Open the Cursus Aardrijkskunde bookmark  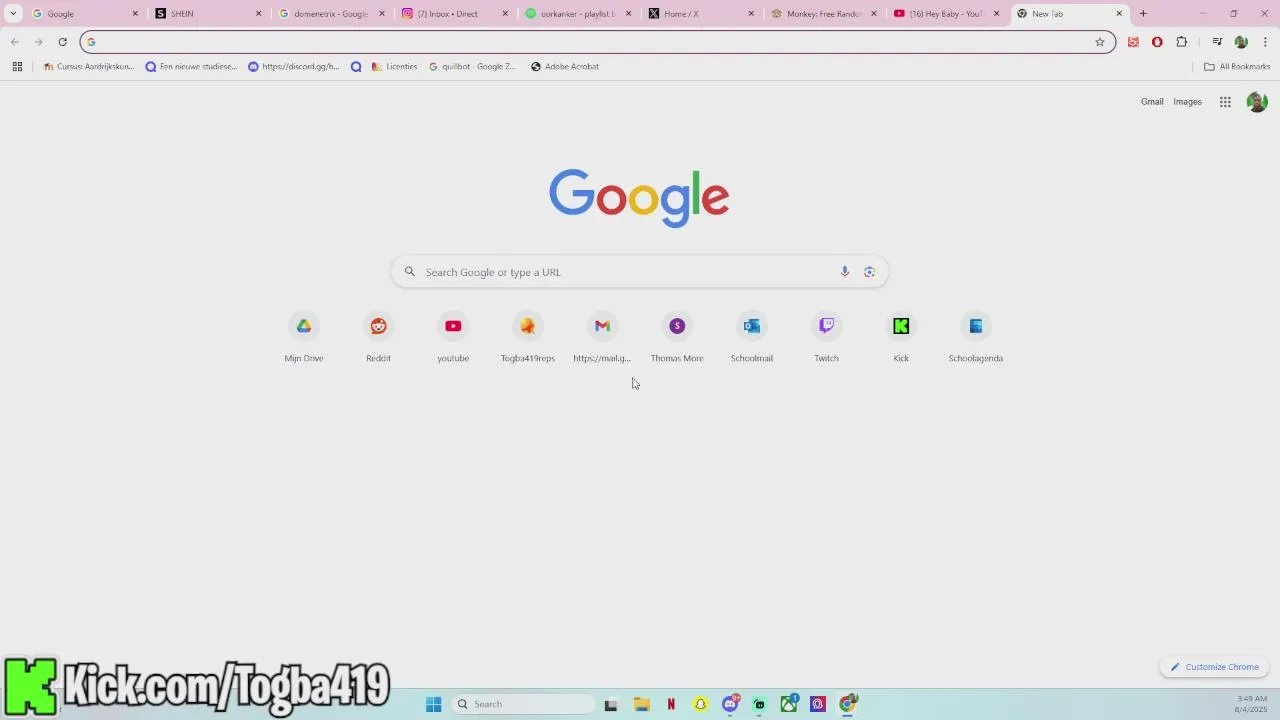tap(88, 67)
